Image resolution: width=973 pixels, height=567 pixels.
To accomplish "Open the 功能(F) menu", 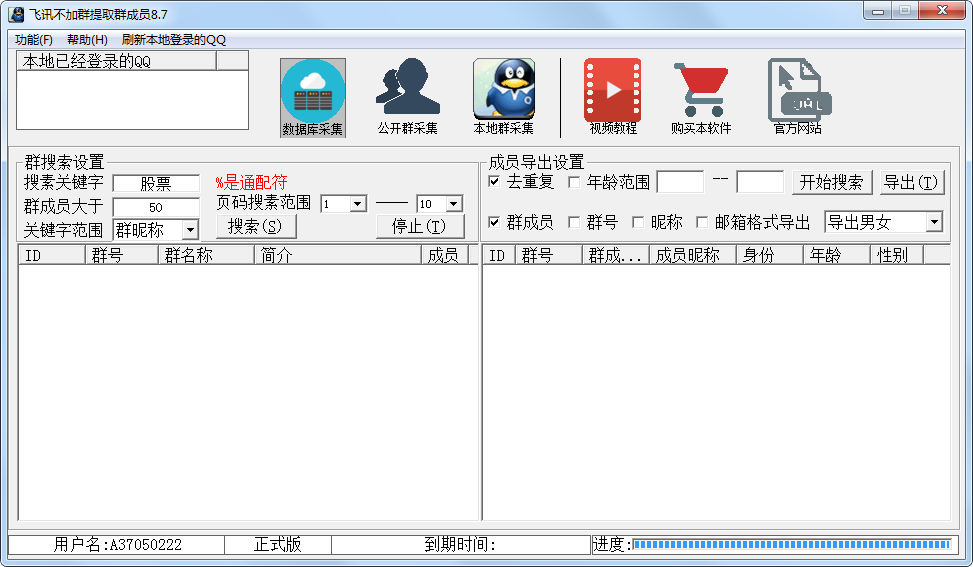I will pos(34,40).
